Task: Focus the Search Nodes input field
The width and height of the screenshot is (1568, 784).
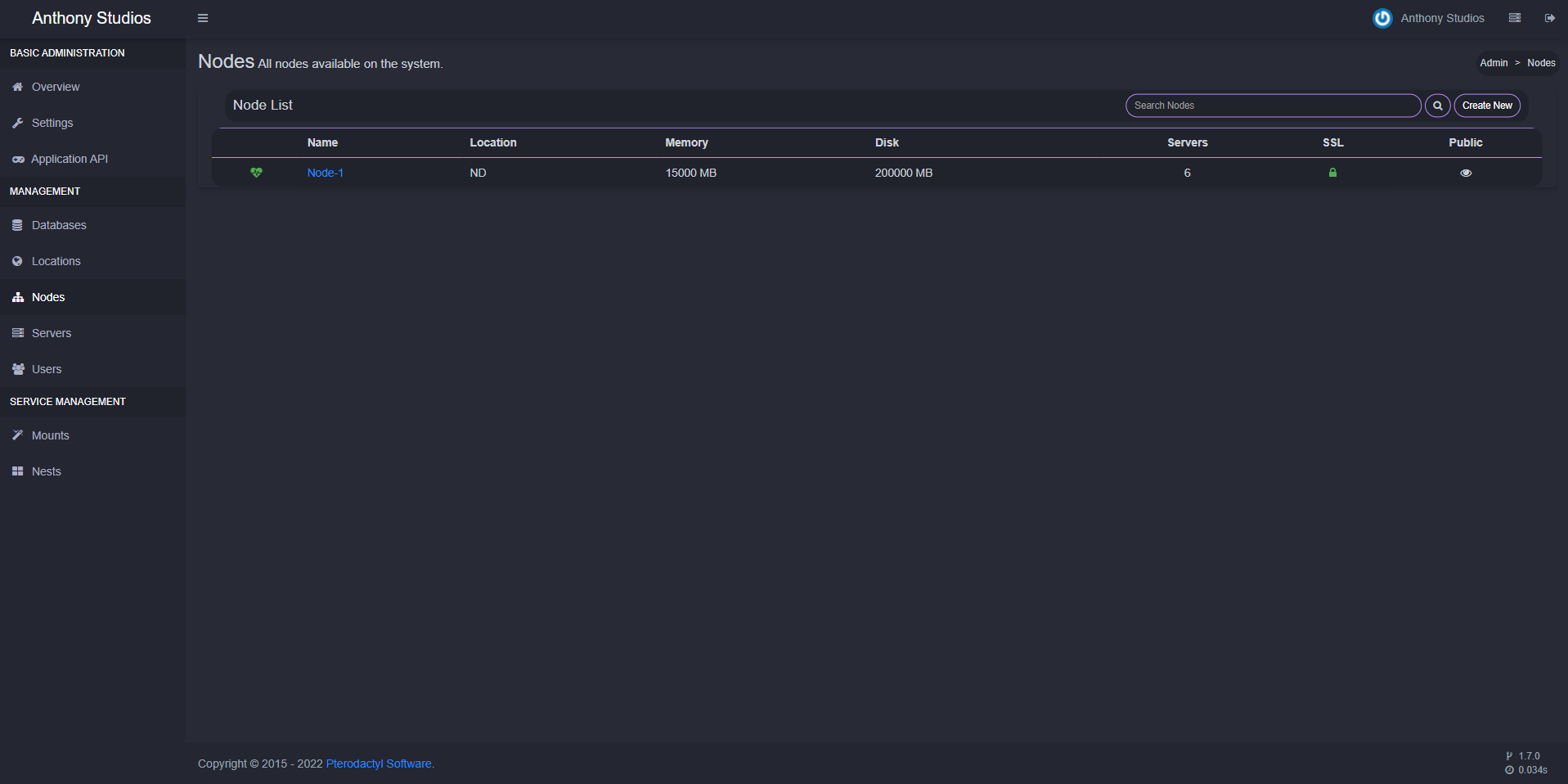Action: point(1273,106)
